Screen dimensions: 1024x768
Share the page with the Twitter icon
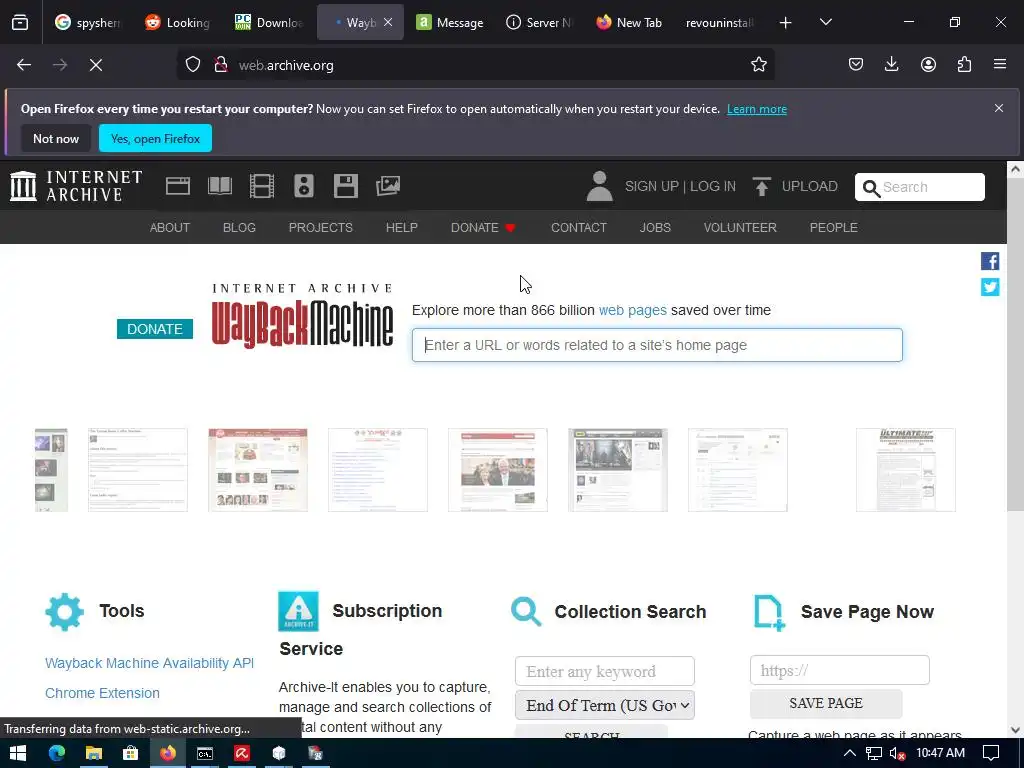(990, 287)
